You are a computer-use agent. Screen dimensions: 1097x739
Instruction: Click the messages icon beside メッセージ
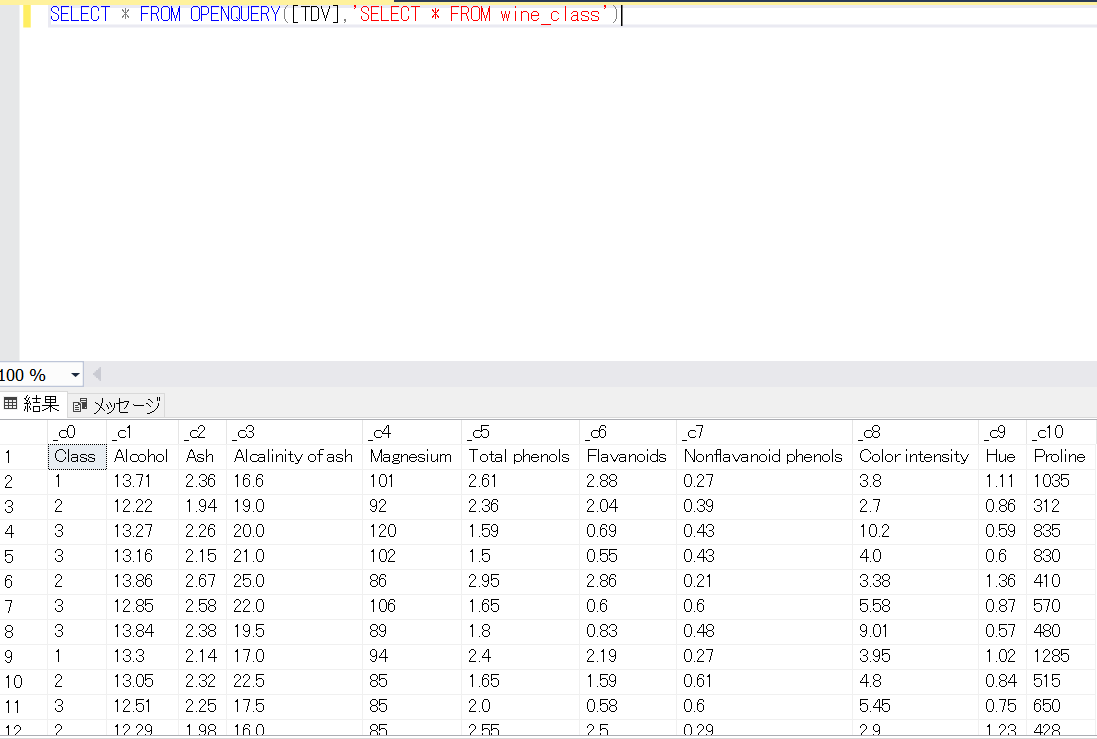[x=80, y=405]
